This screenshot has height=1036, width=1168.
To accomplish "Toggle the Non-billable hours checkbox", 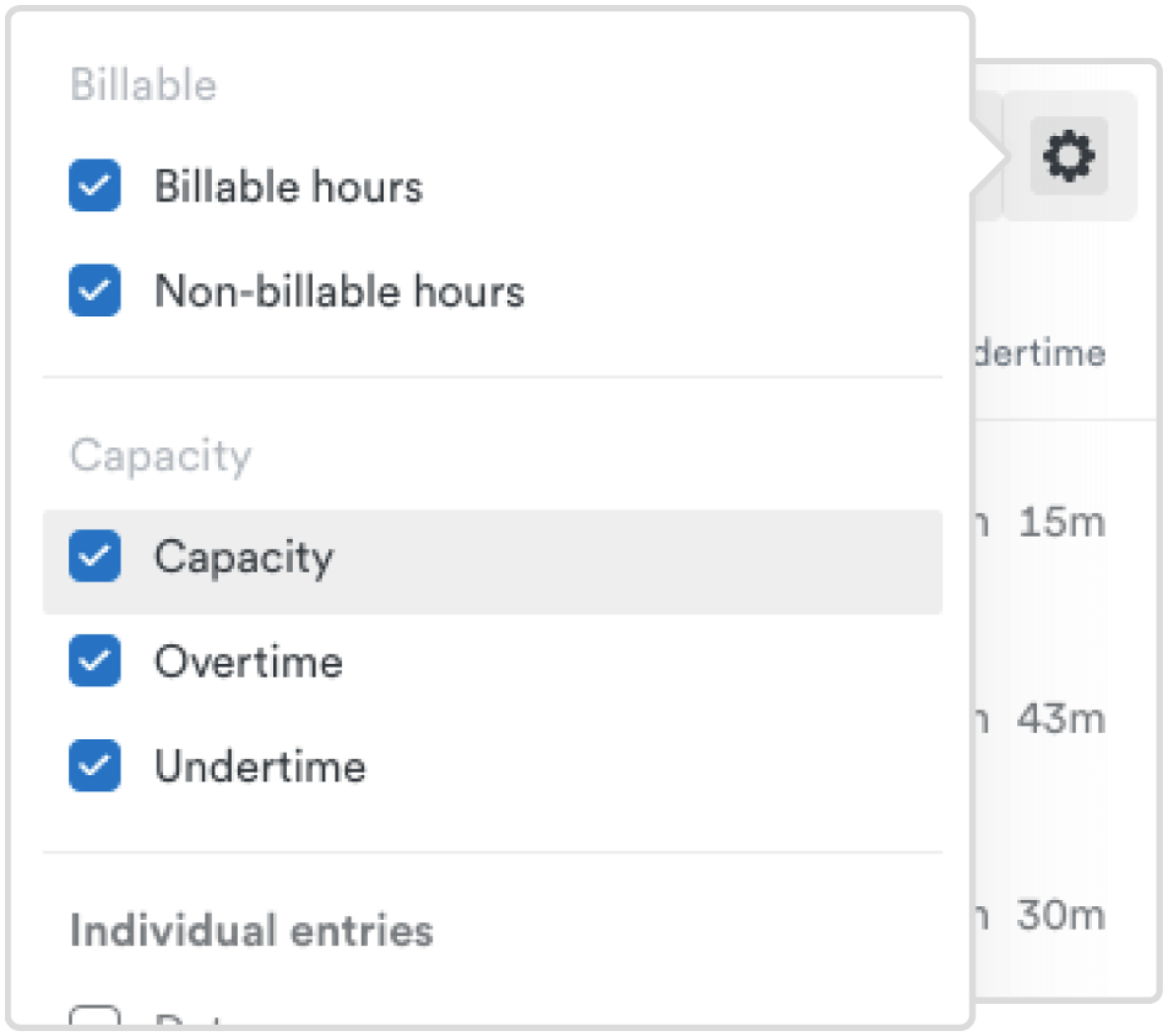I will [95, 291].
